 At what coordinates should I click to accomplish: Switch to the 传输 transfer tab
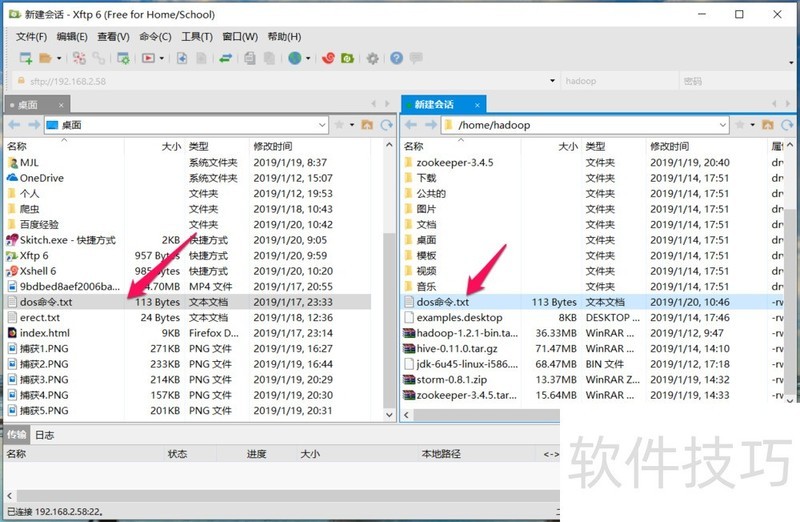(x=16, y=435)
